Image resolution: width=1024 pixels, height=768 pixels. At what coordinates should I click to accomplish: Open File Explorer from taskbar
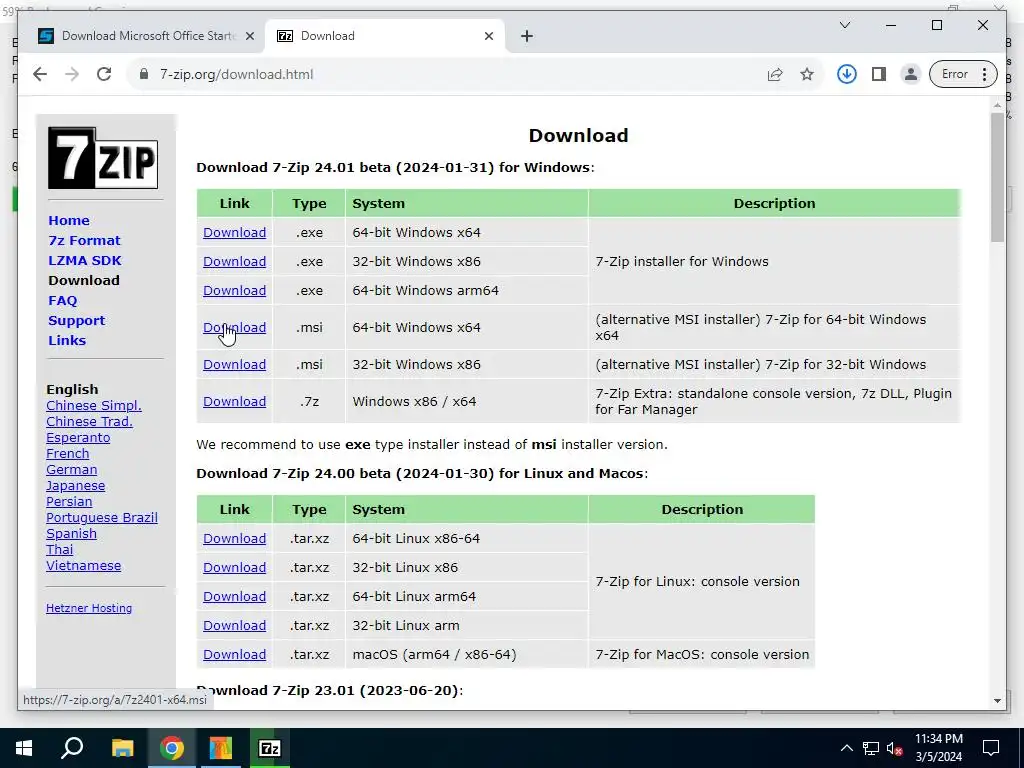(x=122, y=748)
